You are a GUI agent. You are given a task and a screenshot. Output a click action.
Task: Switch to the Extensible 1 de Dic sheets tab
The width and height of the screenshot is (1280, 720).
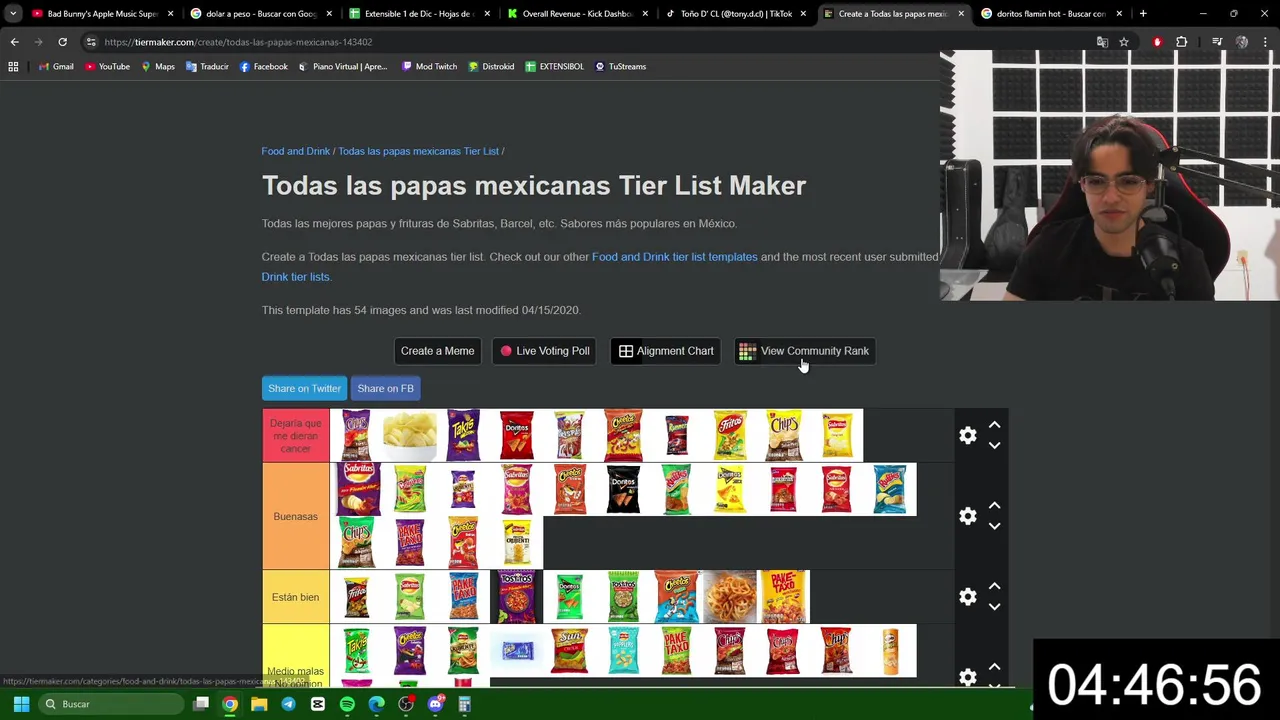pyautogui.click(x=418, y=14)
